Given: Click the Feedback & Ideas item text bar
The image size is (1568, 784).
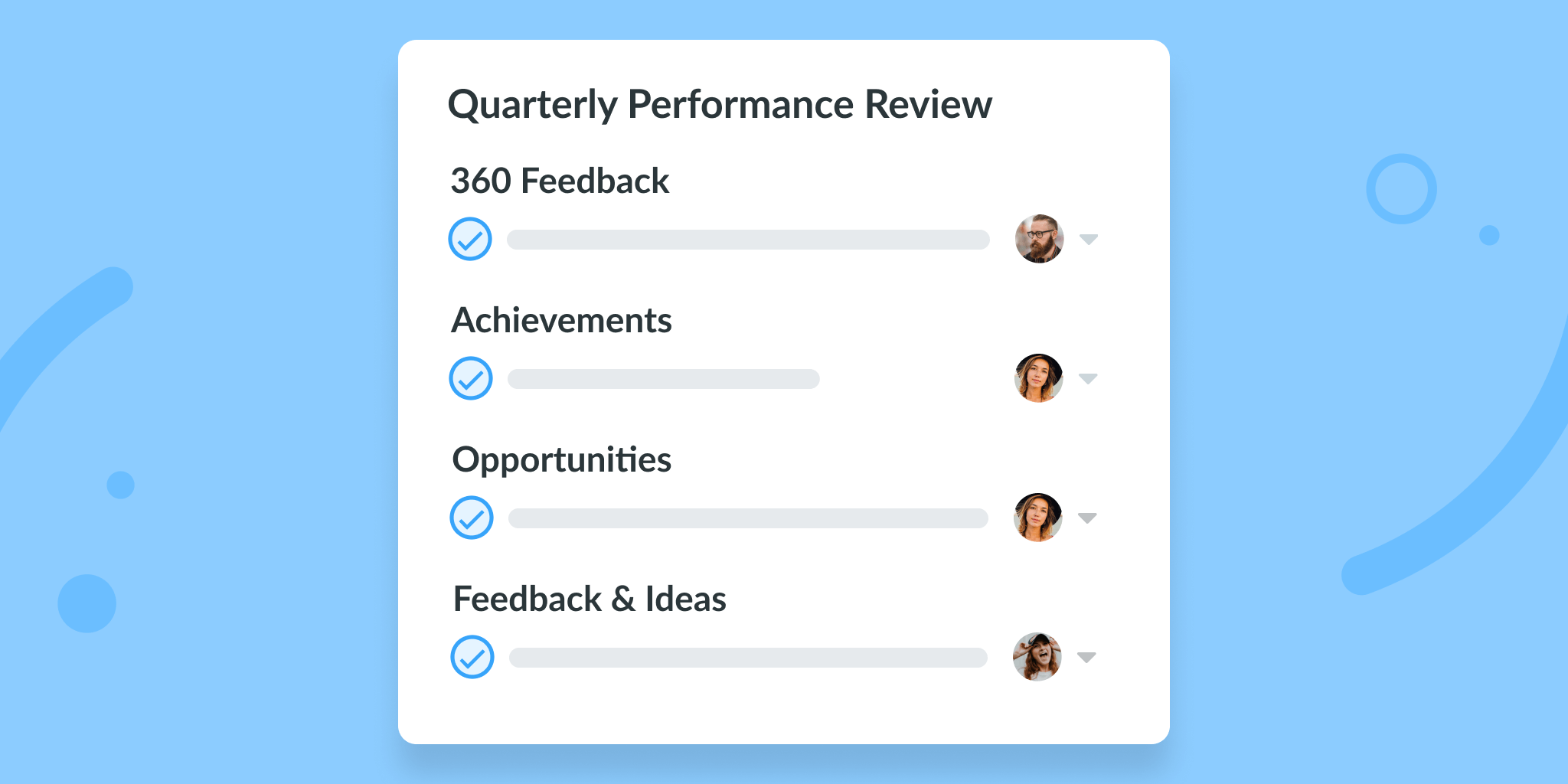Looking at the screenshot, I should pyautogui.click(x=748, y=658).
